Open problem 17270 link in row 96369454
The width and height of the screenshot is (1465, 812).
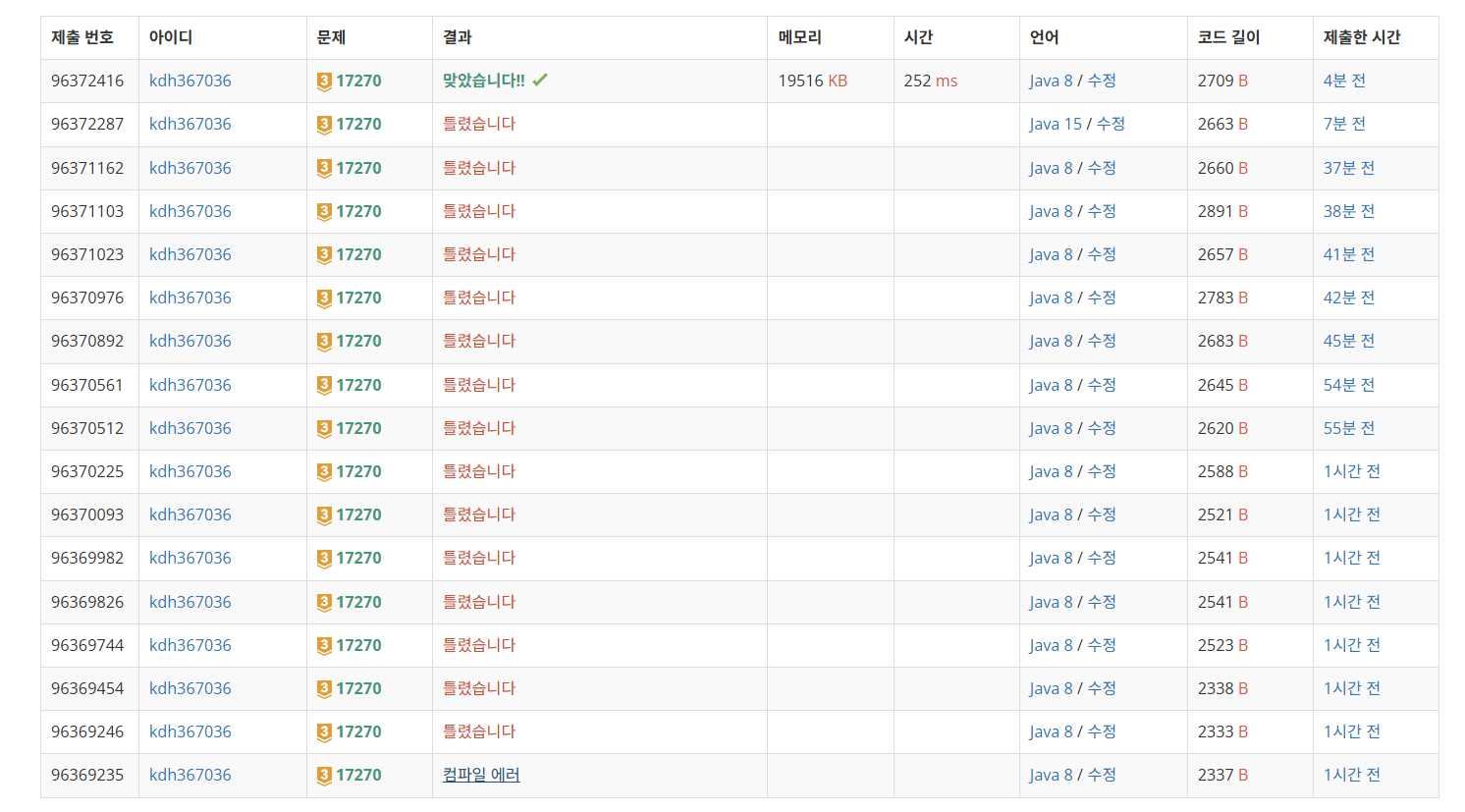point(358,688)
